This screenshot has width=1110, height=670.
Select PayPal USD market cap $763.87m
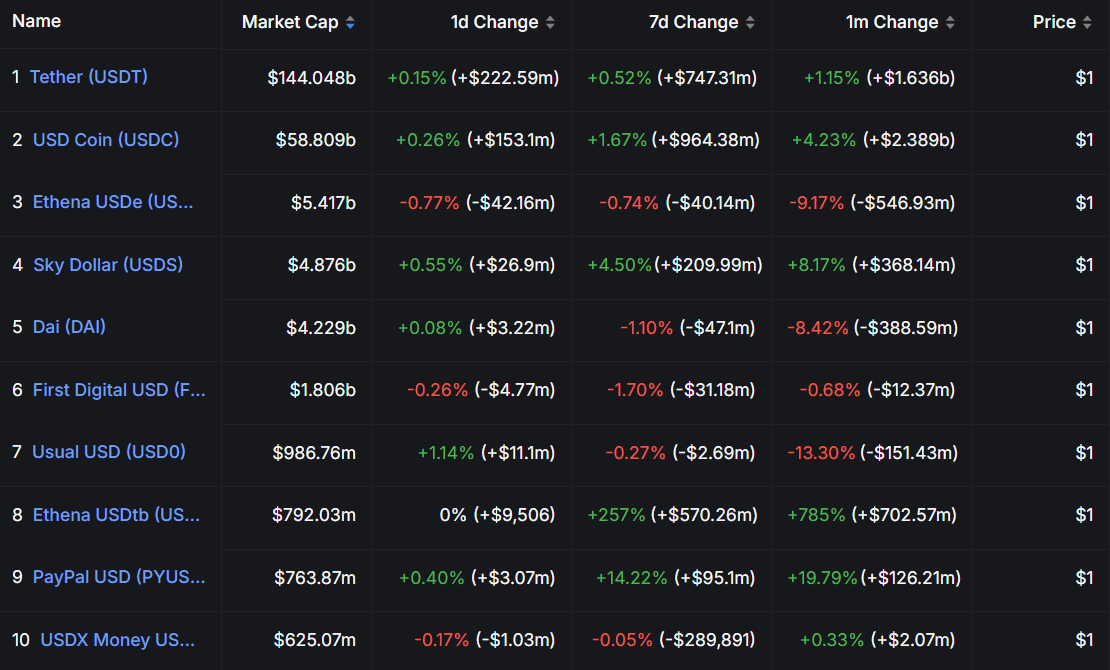[315, 578]
